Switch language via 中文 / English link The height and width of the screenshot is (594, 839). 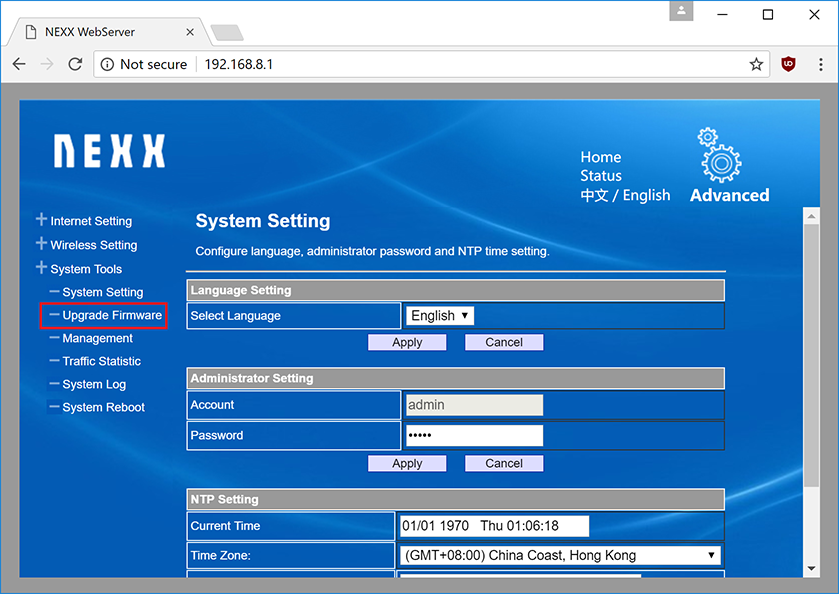click(626, 195)
